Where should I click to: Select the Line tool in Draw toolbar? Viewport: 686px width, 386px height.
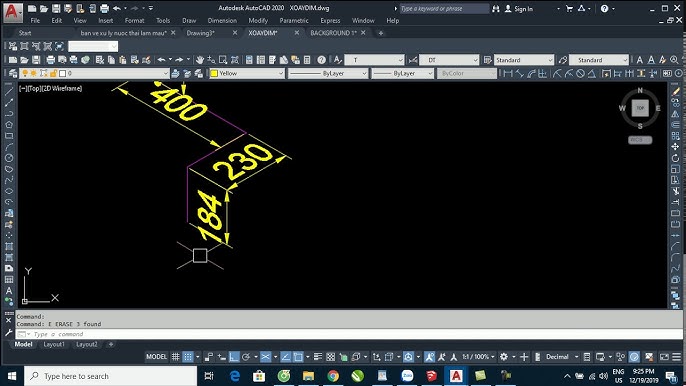pos(9,91)
